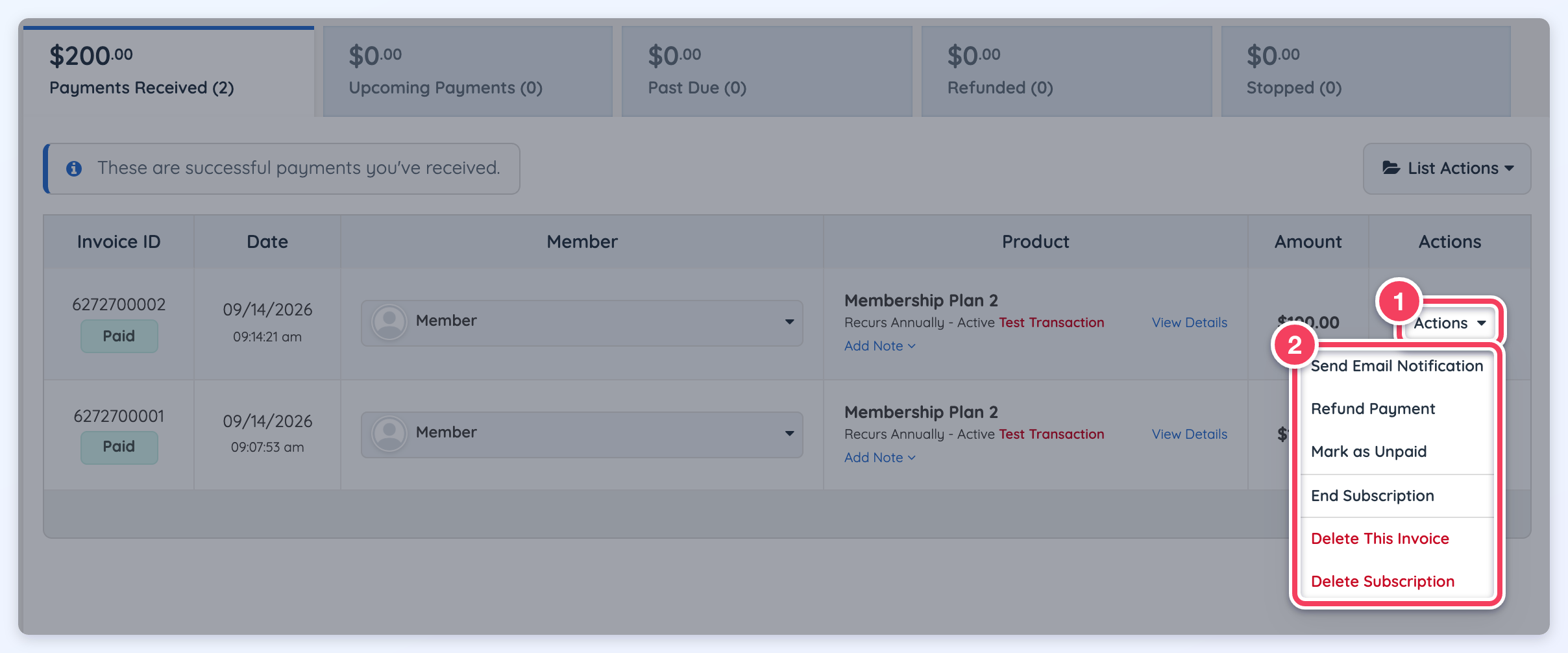Image resolution: width=1568 pixels, height=653 pixels.
Task: Click the info icon in the payments notice
Action: pyautogui.click(x=74, y=169)
